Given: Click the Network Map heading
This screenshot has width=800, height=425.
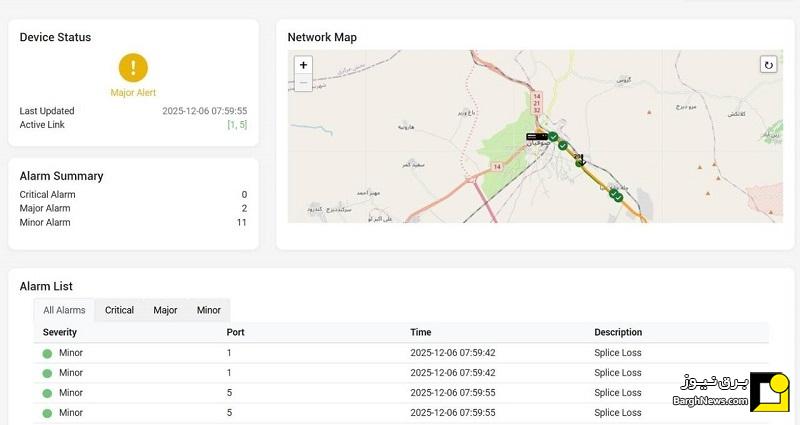Looking at the screenshot, I should coord(322,37).
